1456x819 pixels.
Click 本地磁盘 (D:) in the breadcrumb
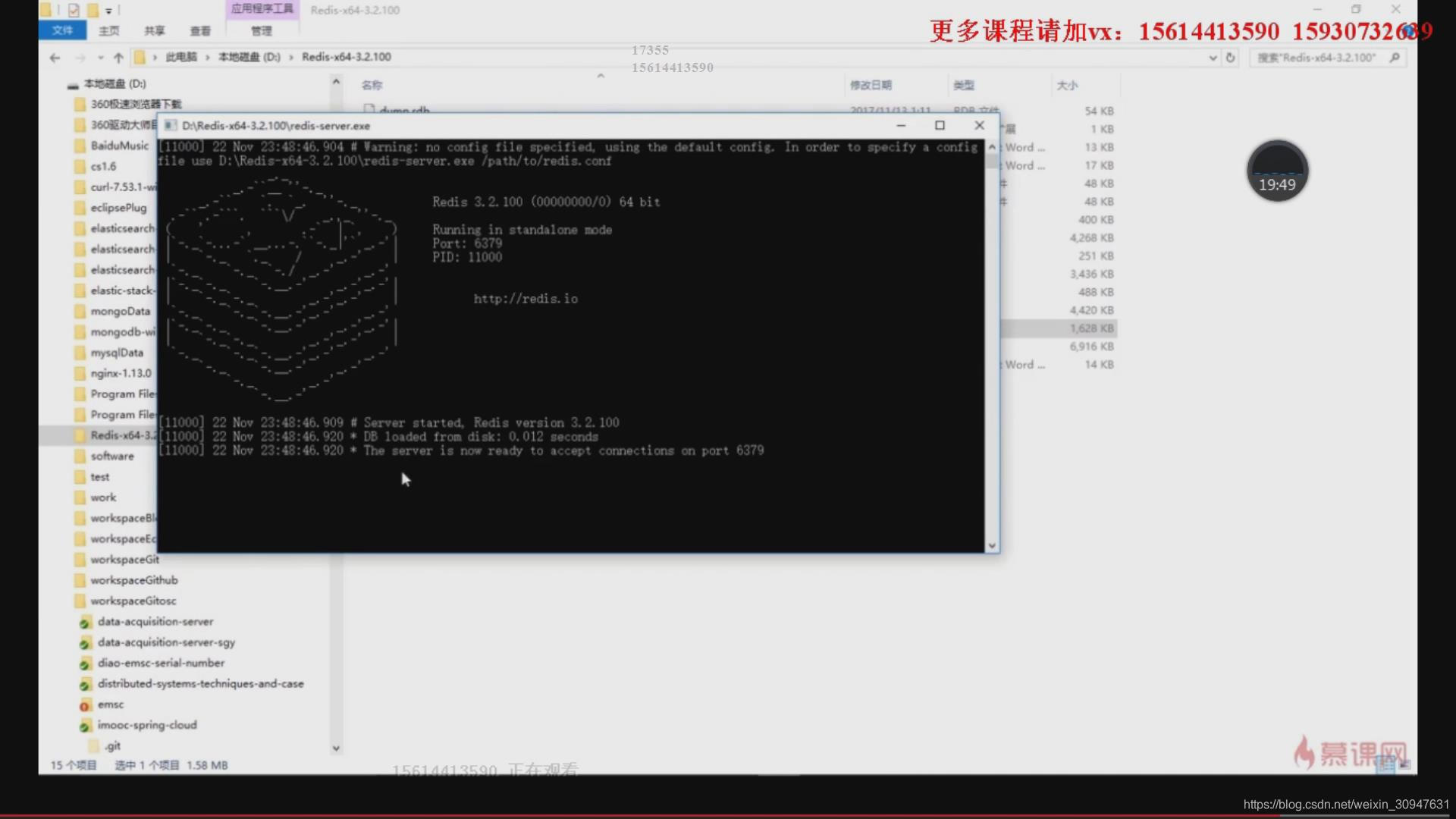tap(249, 57)
